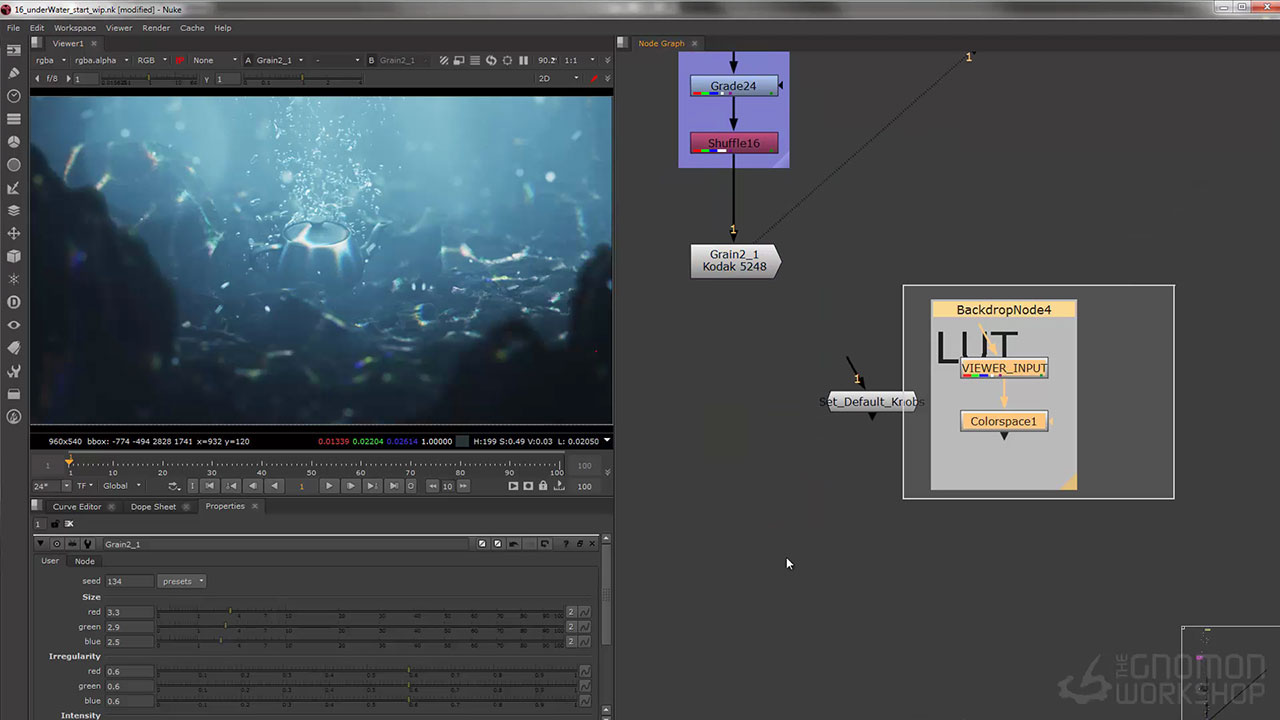1280x720 pixels.
Task: Switch to the Dope Sheet tab
Action: [153, 507]
